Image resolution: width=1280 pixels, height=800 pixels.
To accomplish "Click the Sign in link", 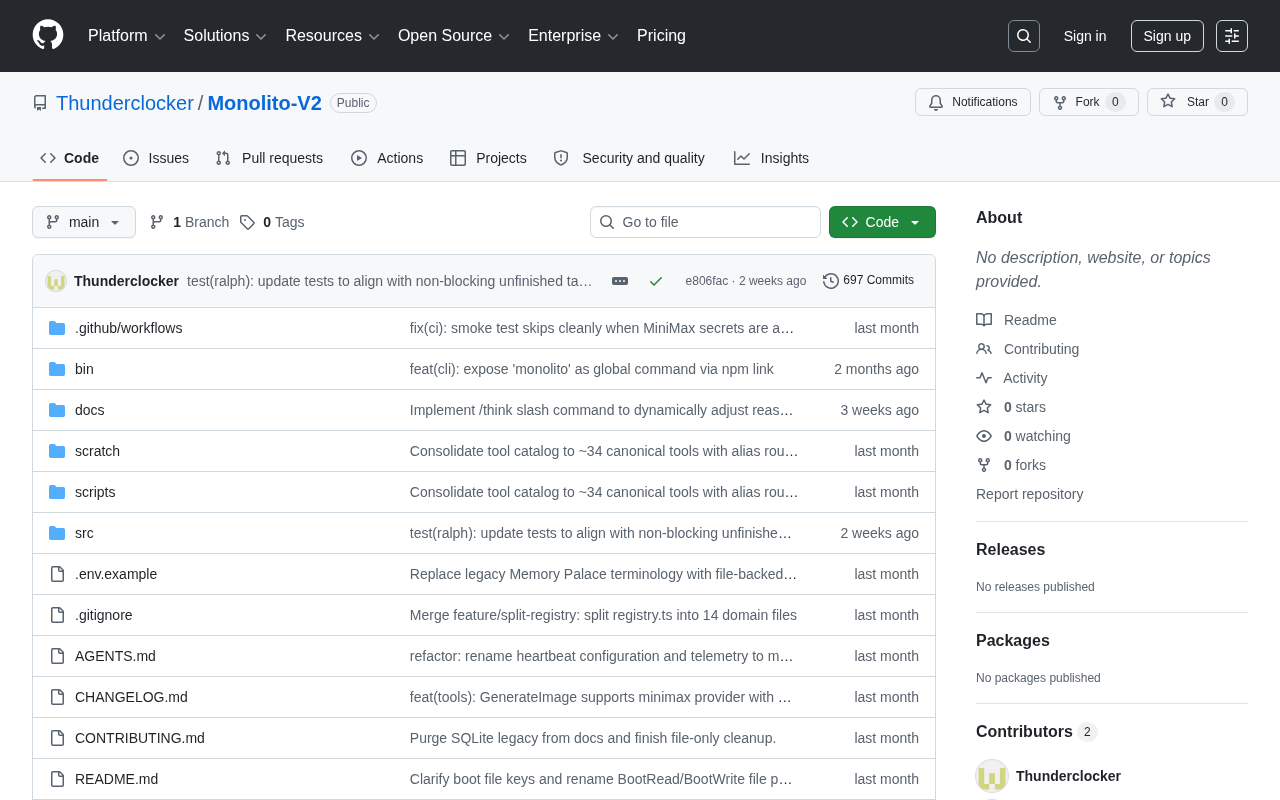I will coord(1085,36).
